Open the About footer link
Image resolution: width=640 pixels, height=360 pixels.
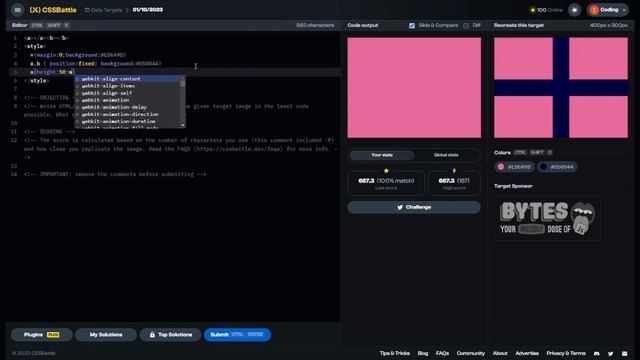click(x=500, y=353)
